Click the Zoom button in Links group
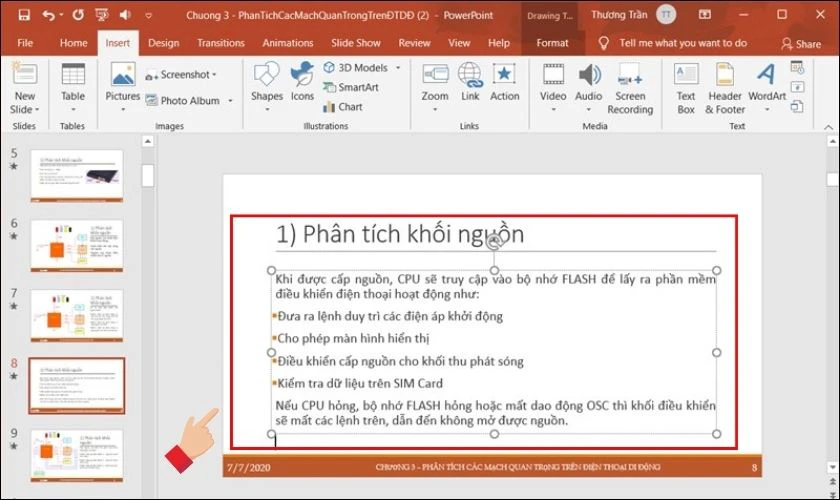Viewport: 840px width, 500px height. tap(435, 87)
